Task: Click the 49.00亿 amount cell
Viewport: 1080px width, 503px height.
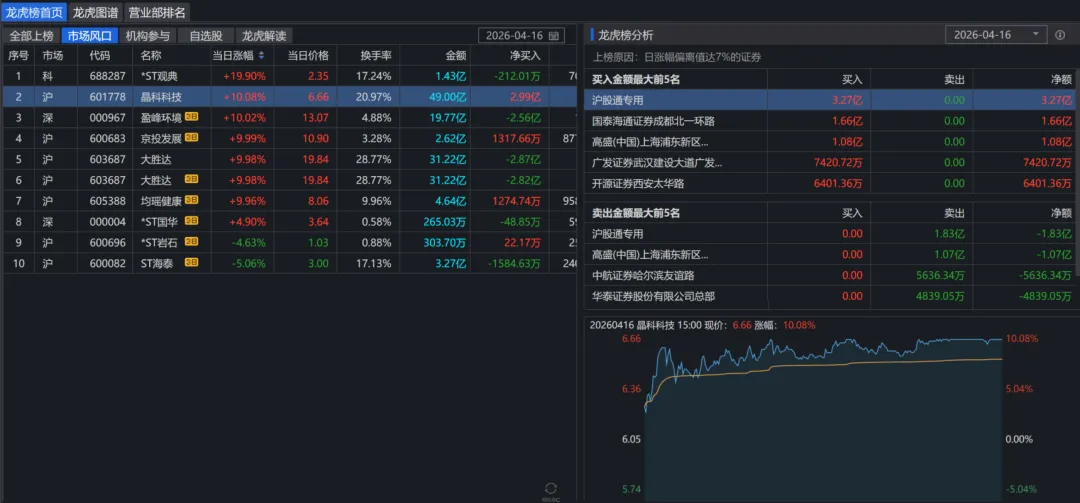Action: pyautogui.click(x=447, y=96)
